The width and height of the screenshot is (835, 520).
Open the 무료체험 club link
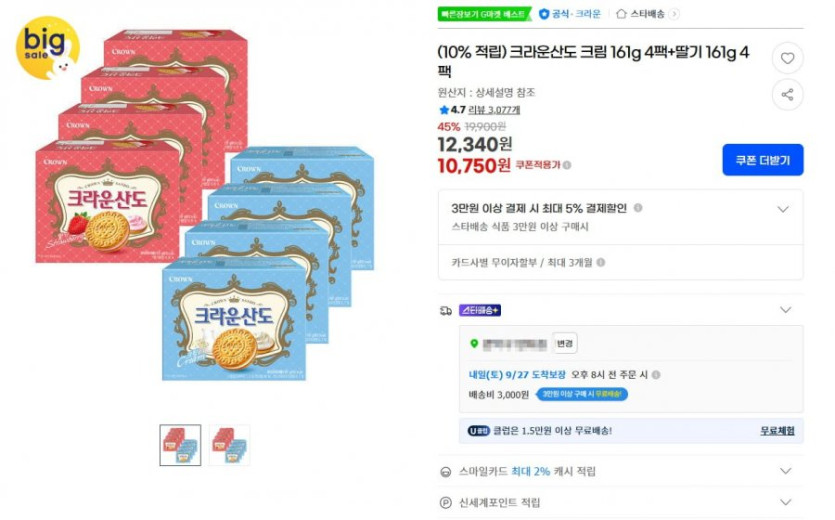click(x=777, y=431)
